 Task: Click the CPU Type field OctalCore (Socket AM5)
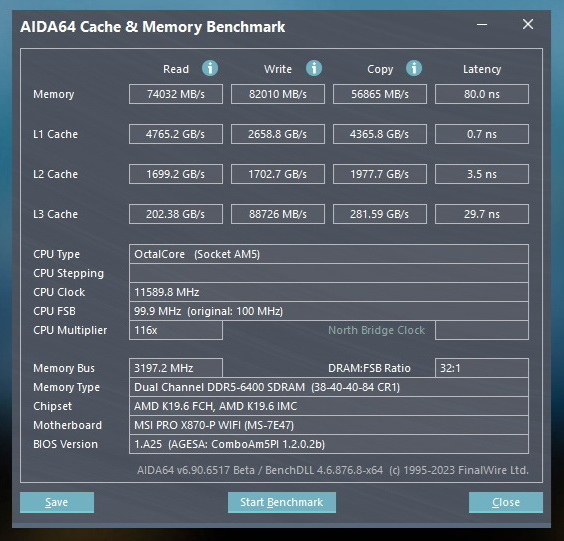(x=329, y=254)
